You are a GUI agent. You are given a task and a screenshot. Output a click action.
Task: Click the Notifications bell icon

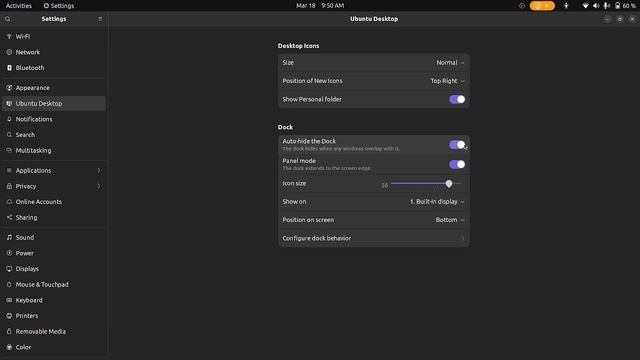[9, 119]
